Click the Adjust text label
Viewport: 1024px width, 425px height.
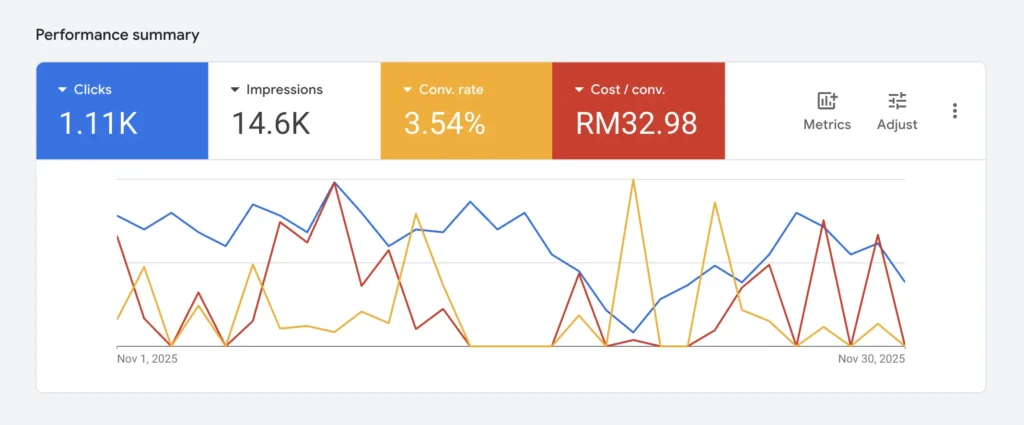(897, 125)
